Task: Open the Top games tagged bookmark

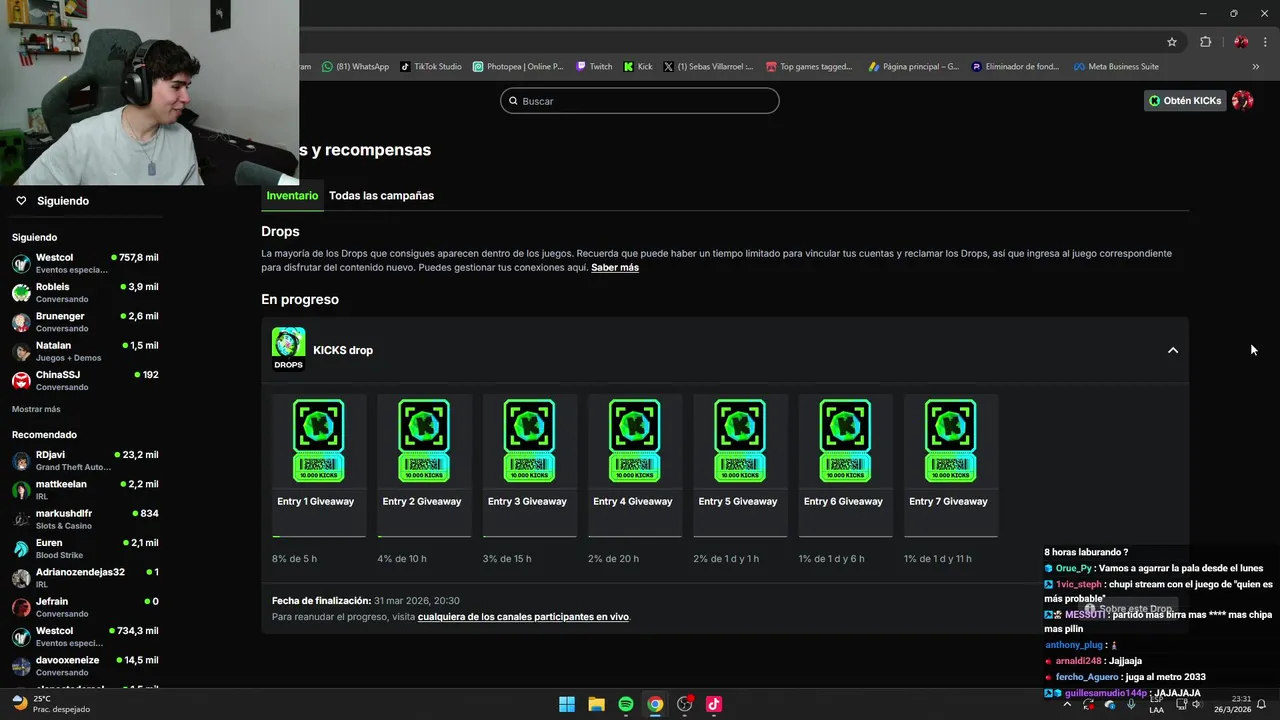Action: (809, 67)
